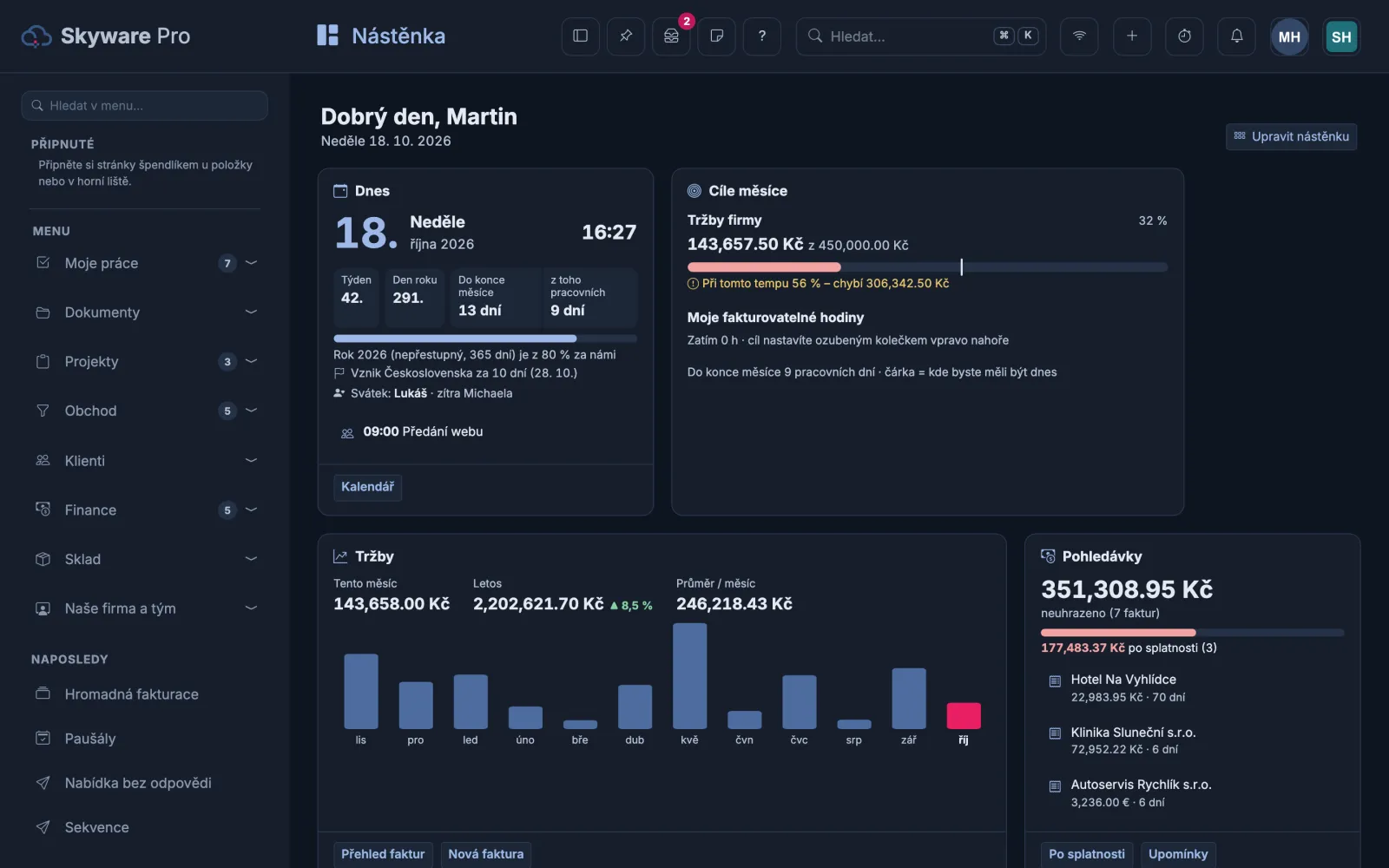Focus the top Hledat search field

(x=921, y=36)
